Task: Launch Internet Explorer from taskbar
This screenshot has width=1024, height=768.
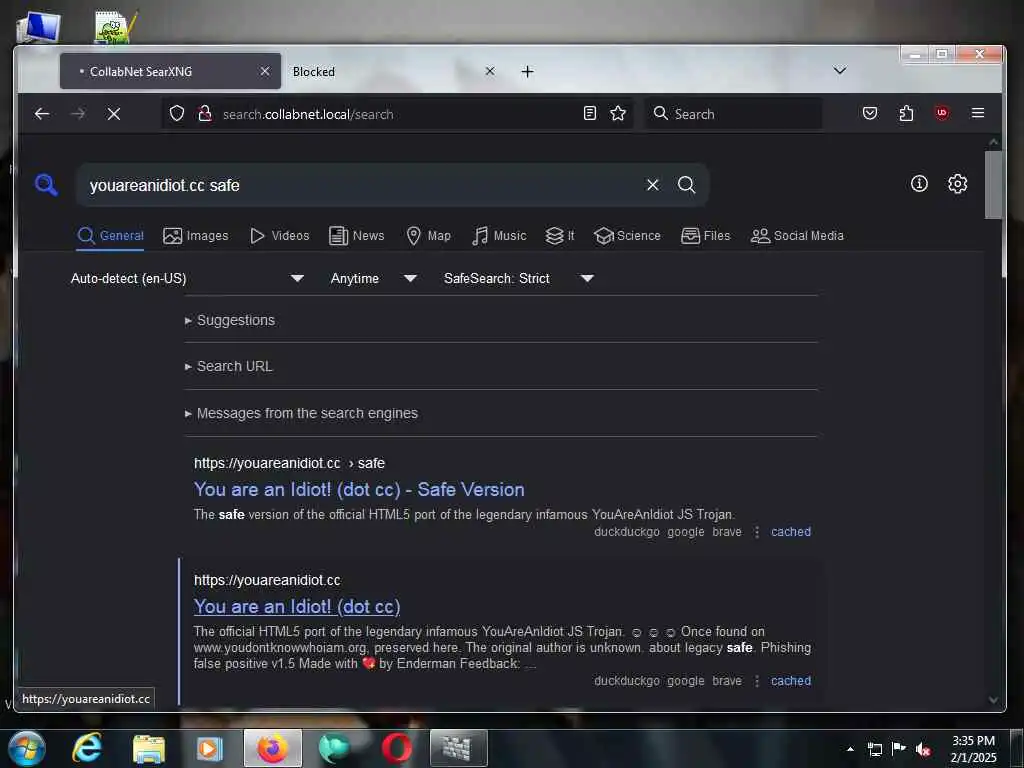Action: (87, 748)
